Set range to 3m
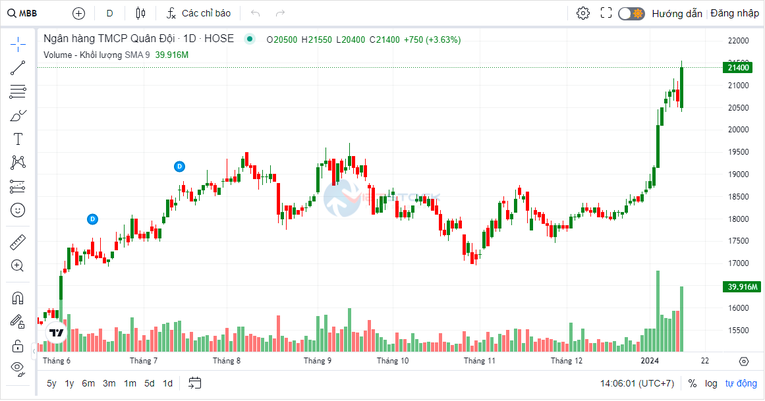This screenshot has height=401, width=765. coord(109,383)
